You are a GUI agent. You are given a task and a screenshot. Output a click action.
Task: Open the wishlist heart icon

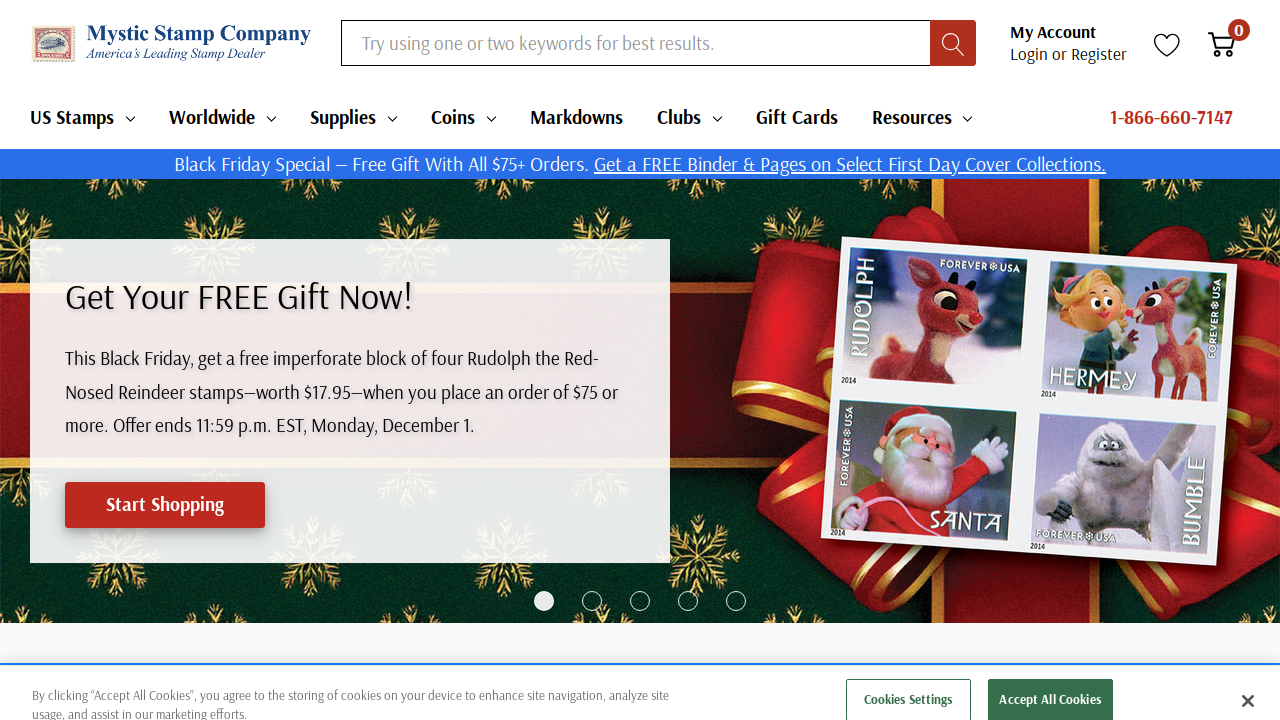1167,44
